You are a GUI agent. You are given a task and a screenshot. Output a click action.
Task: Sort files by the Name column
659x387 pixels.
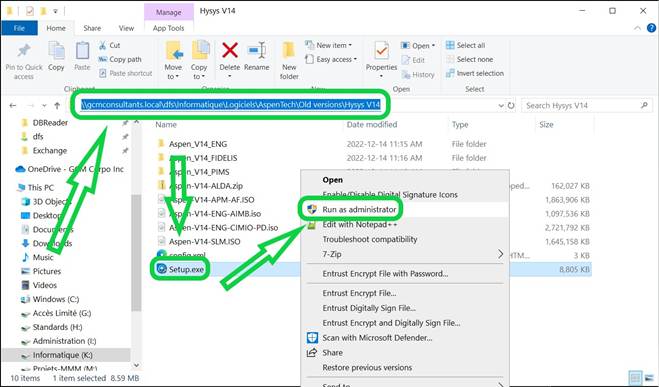click(x=166, y=124)
